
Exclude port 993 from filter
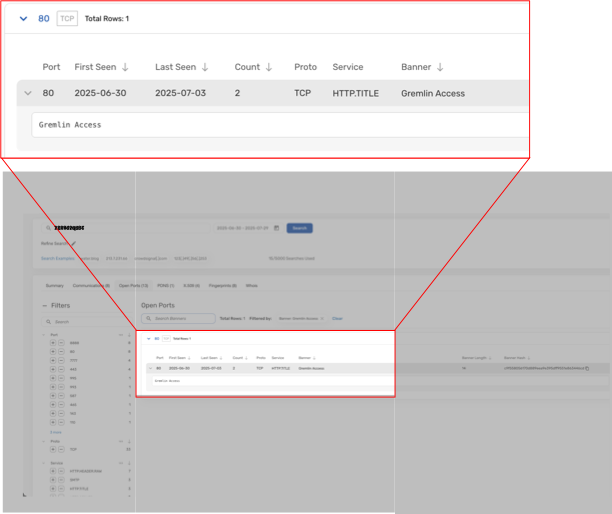click(x=61, y=387)
